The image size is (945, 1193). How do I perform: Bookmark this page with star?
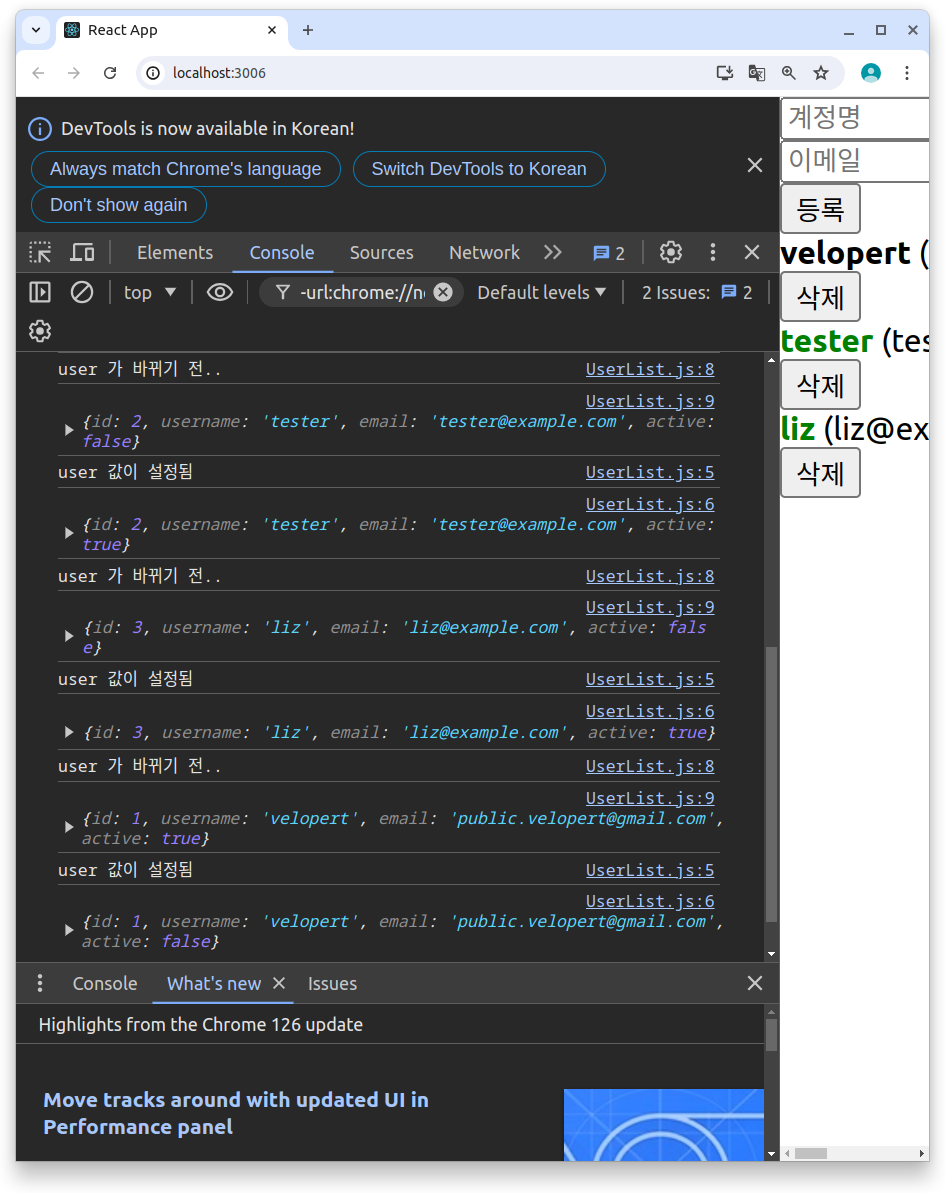coord(821,73)
